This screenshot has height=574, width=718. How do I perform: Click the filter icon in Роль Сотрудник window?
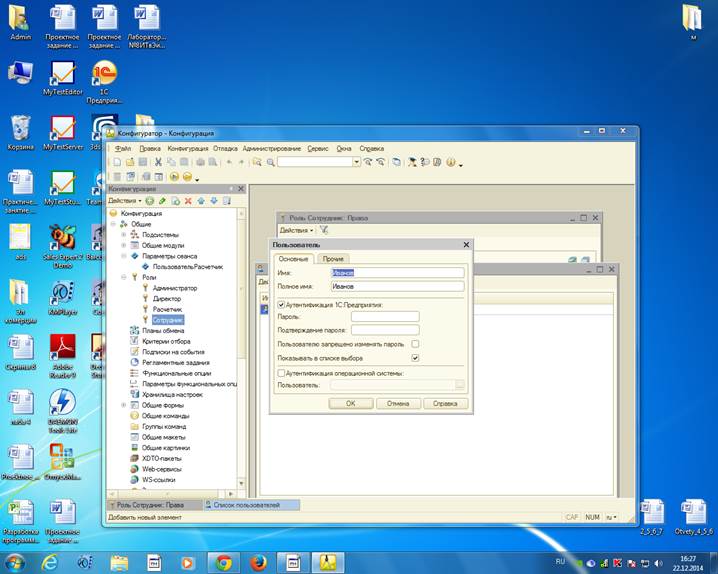[x=324, y=230]
